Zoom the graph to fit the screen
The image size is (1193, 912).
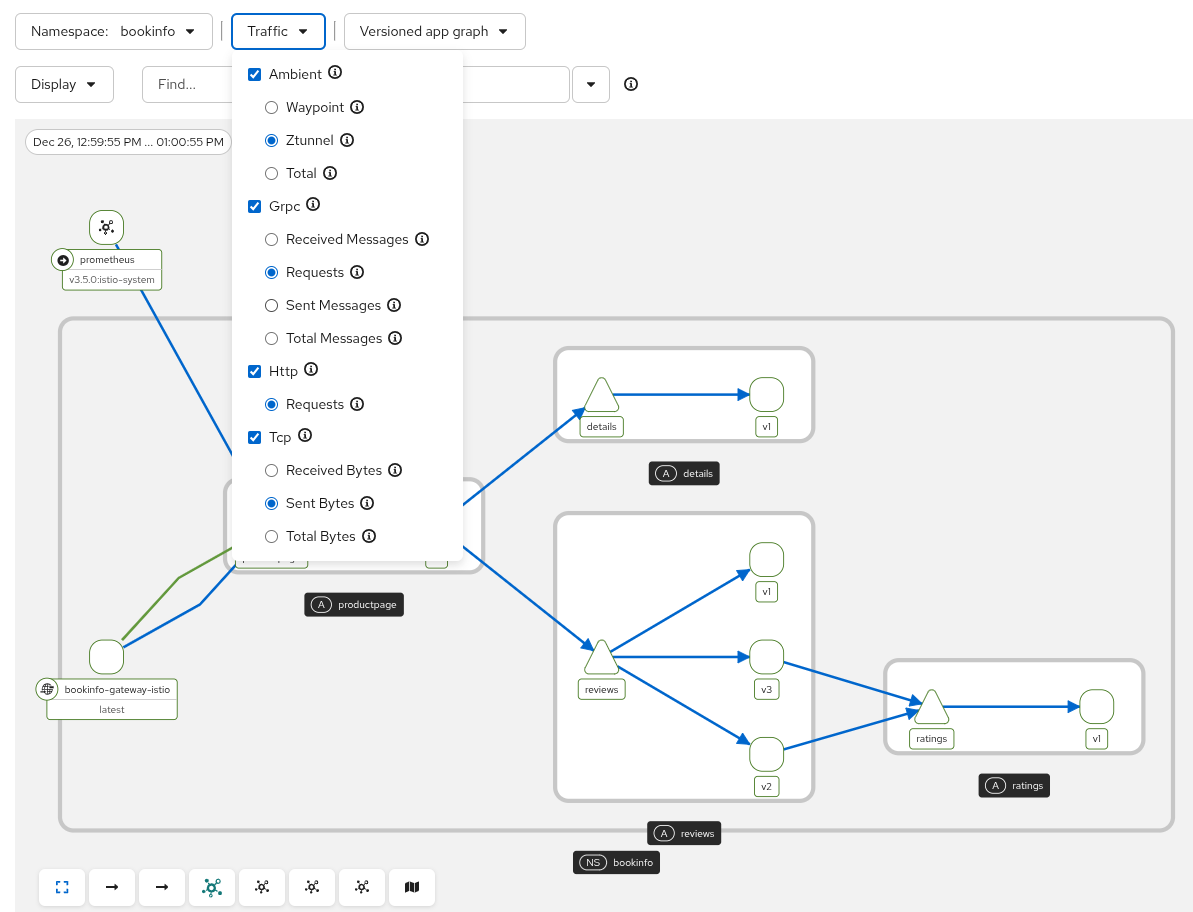coord(62,887)
